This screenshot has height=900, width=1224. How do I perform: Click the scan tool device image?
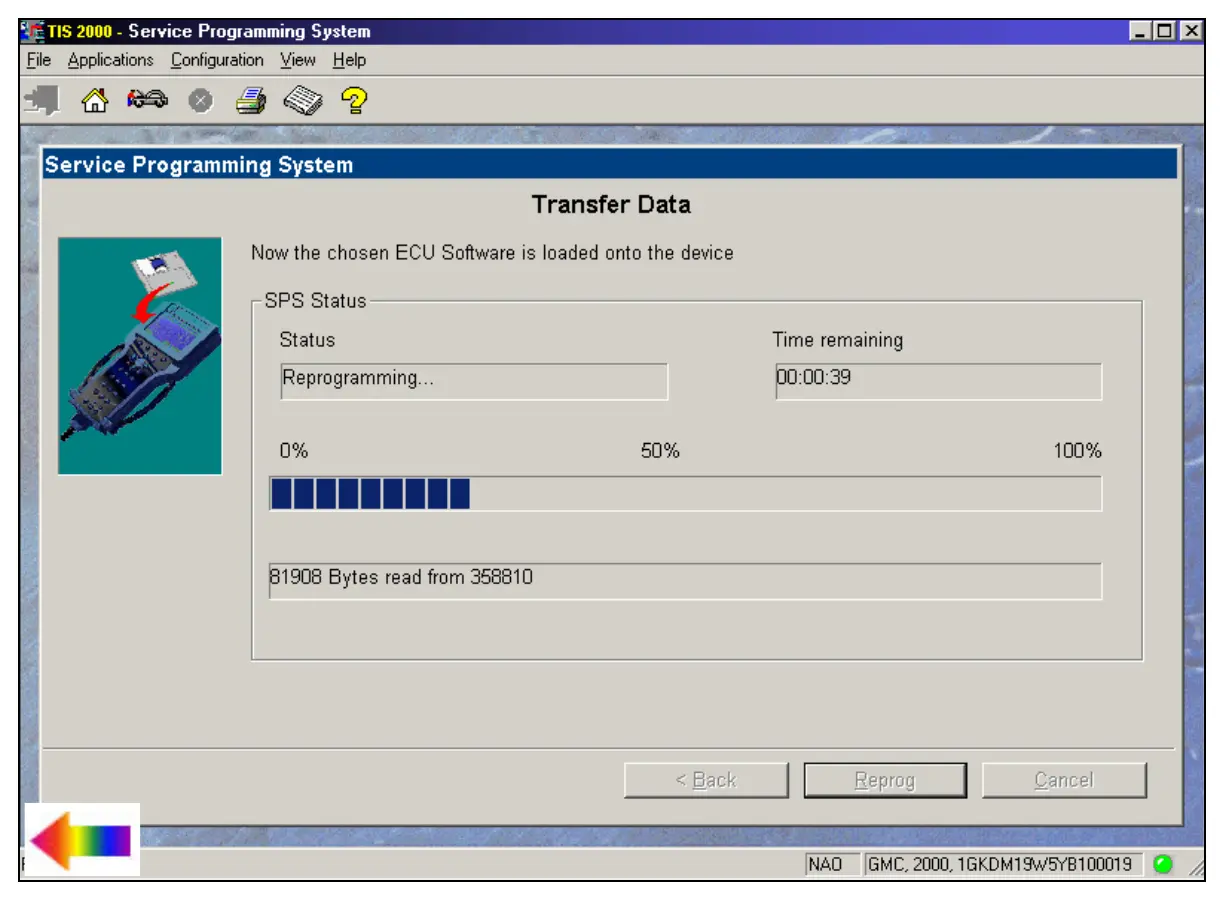click(140, 356)
